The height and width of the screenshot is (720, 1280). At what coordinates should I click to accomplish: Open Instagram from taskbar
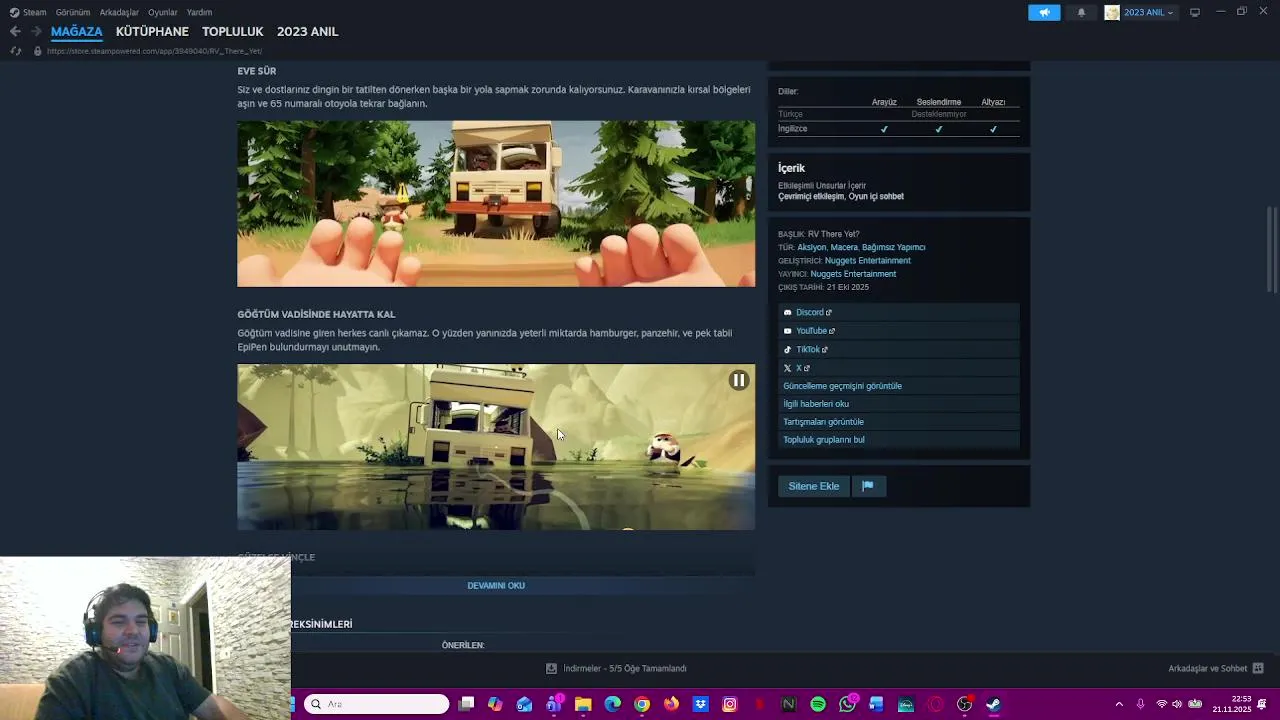point(730,704)
